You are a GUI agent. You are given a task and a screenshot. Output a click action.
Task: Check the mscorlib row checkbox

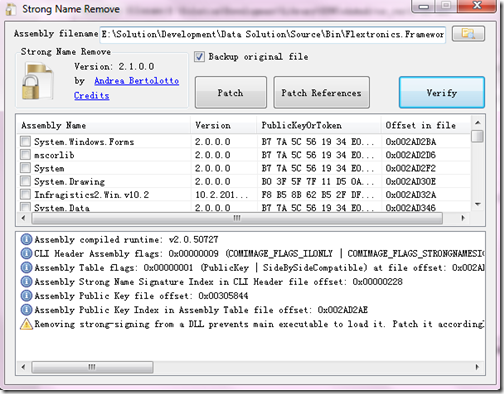[x=25, y=155]
